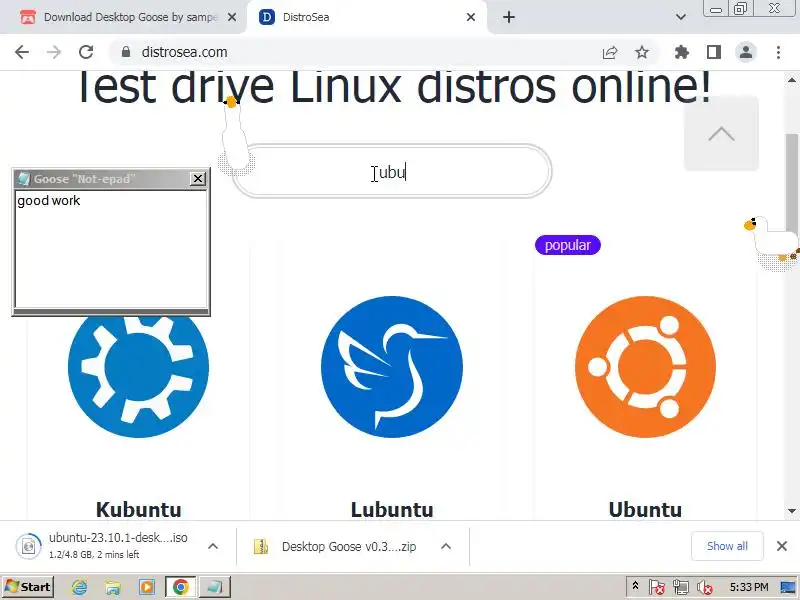The width and height of the screenshot is (800, 600).
Task: Click the popular badge on Ubuntu
Action: coord(568,245)
